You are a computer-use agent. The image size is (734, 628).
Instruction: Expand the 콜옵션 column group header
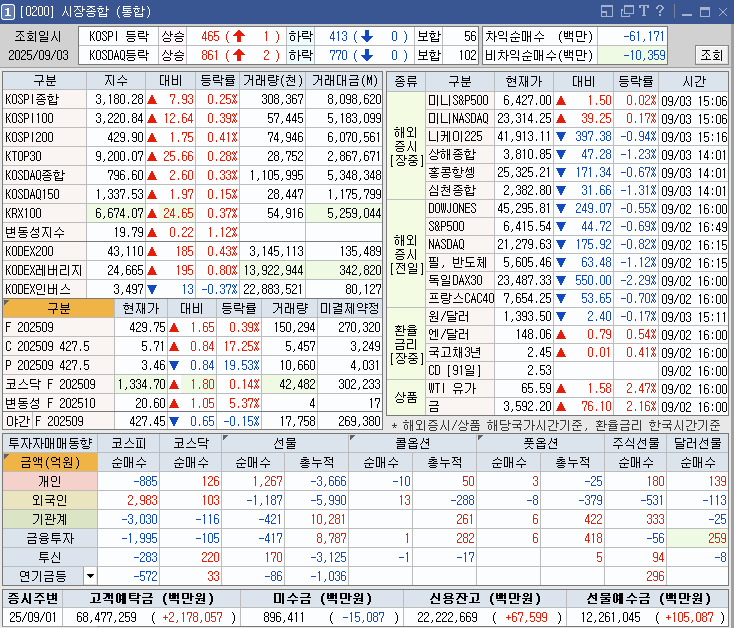coord(412,443)
